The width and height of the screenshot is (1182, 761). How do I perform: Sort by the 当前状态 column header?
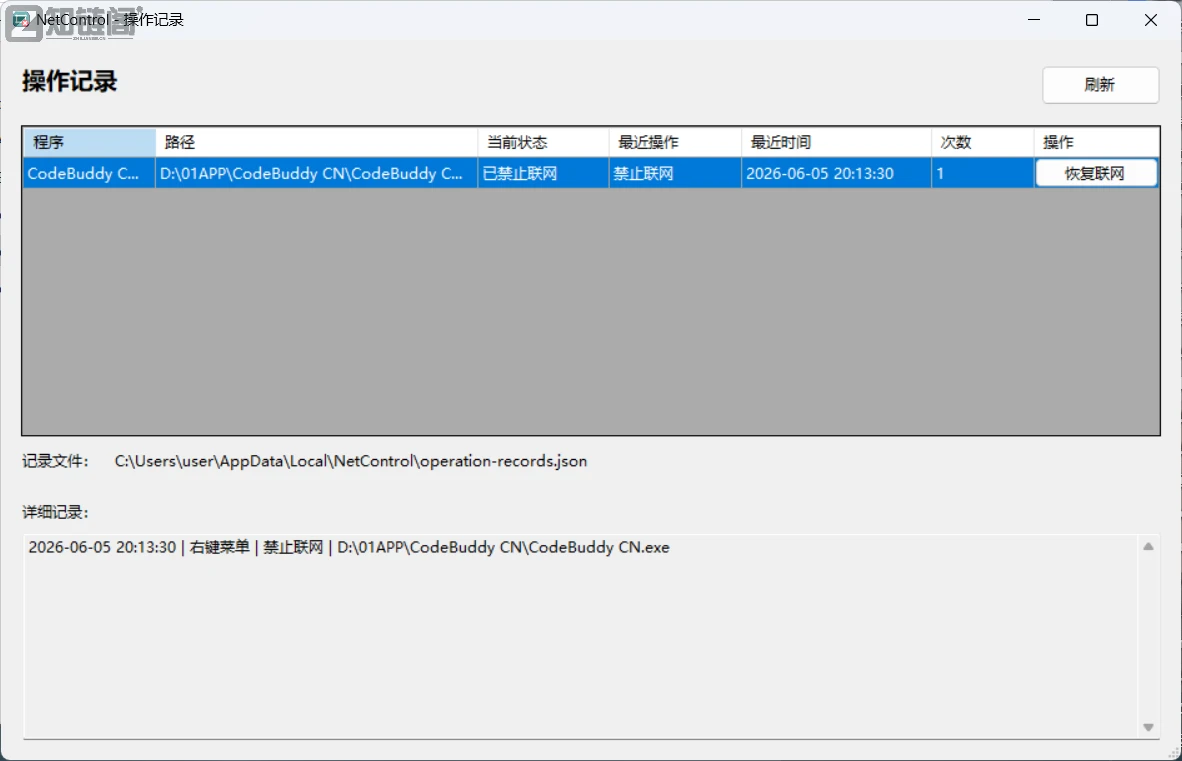pos(544,142)
